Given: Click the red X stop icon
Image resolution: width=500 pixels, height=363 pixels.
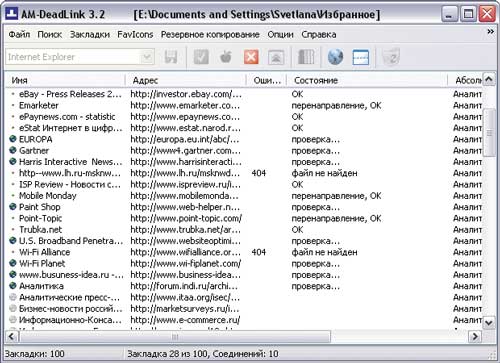Looking at the screenshot, I should (251, 57).
